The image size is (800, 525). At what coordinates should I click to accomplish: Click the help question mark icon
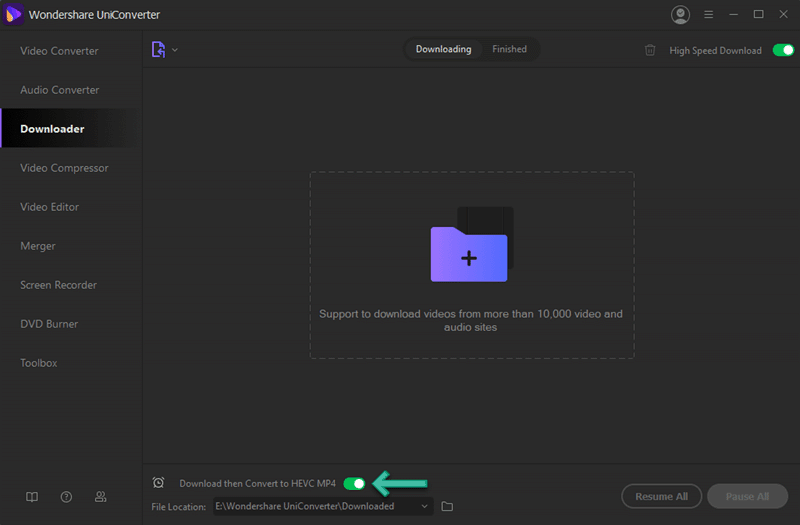(x=66, y=497)
